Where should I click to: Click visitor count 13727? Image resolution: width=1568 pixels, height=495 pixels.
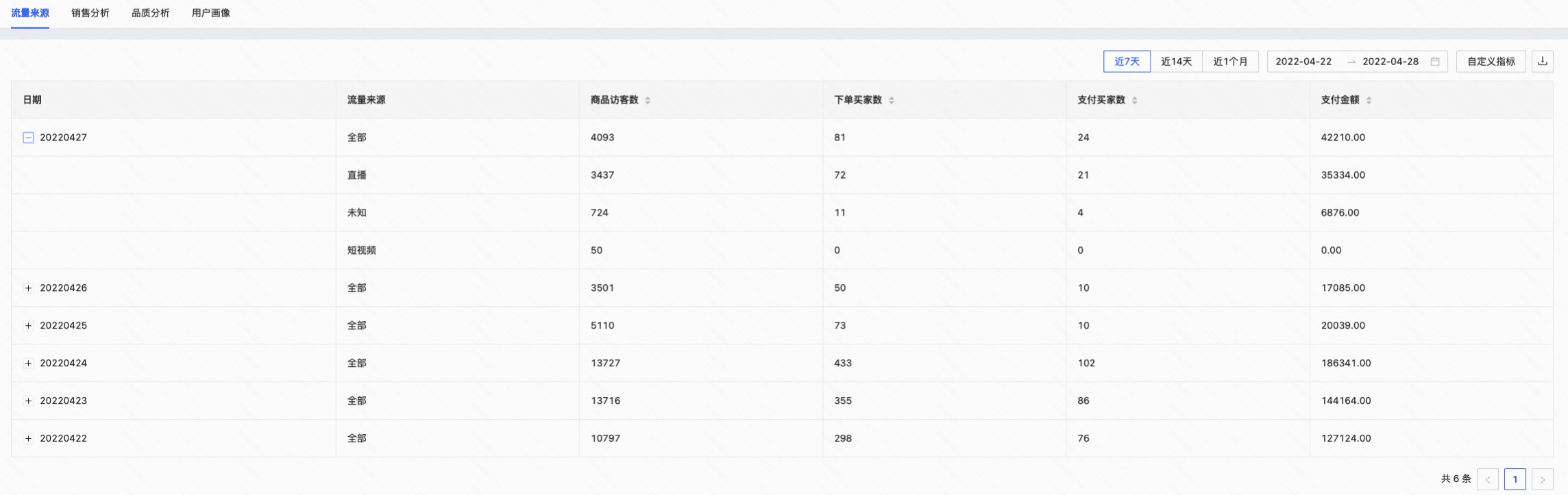click(x=605, y=364)
